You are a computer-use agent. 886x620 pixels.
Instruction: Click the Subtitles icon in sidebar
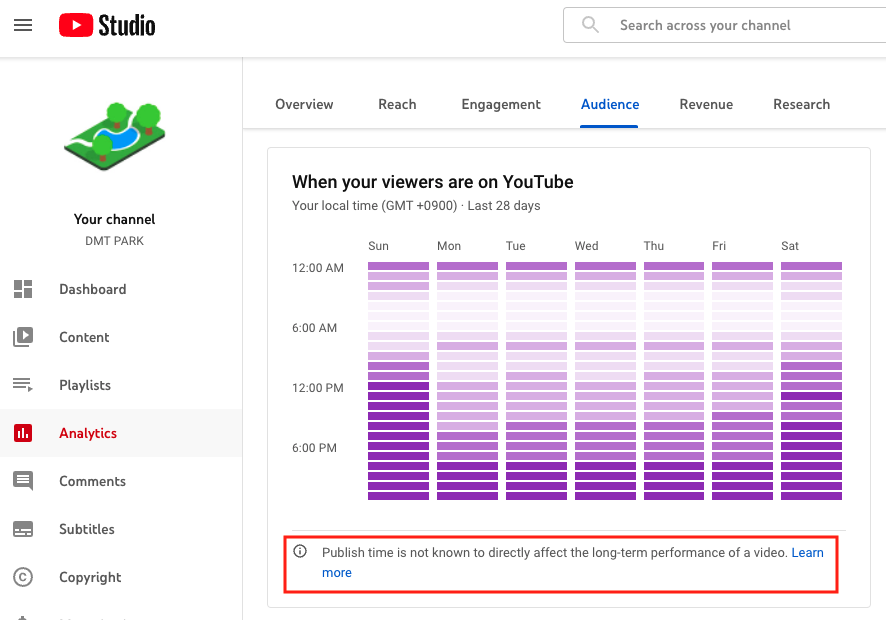[x=23, y=529]
